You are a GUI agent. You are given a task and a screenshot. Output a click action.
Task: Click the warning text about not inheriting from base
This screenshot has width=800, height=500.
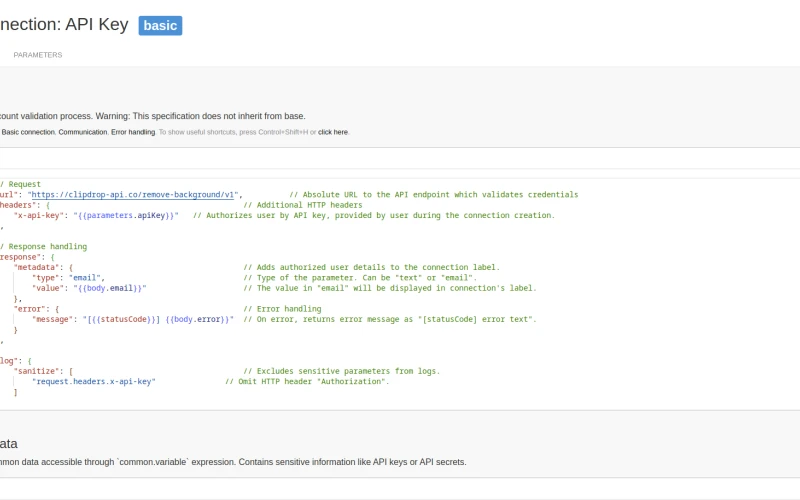[201, 116]
